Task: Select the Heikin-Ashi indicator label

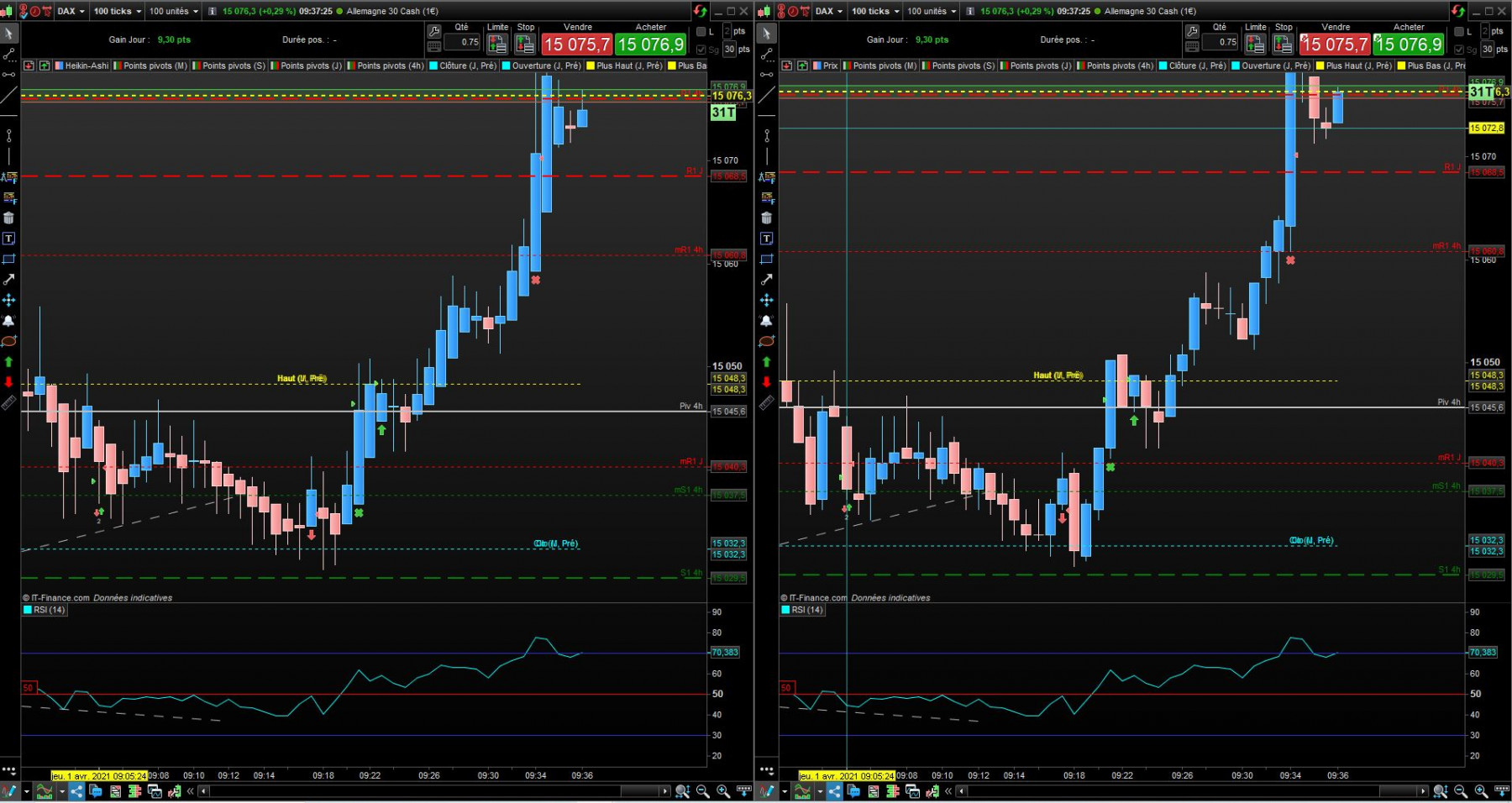Action: pyautogui.click(x=87, y=66)
